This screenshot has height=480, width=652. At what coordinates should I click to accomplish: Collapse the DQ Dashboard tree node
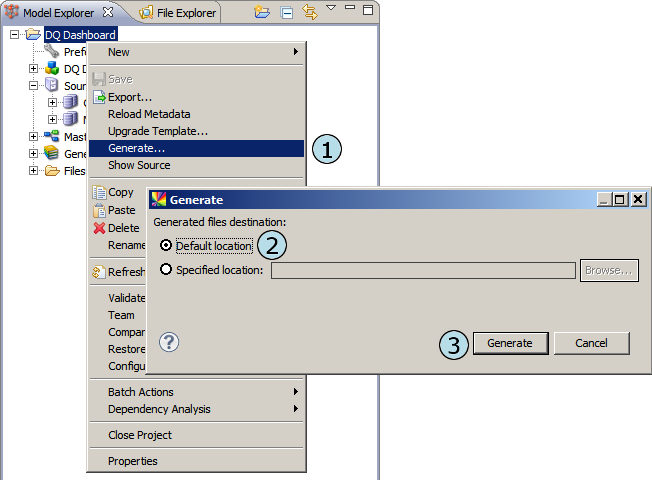(x=15, y=35)
